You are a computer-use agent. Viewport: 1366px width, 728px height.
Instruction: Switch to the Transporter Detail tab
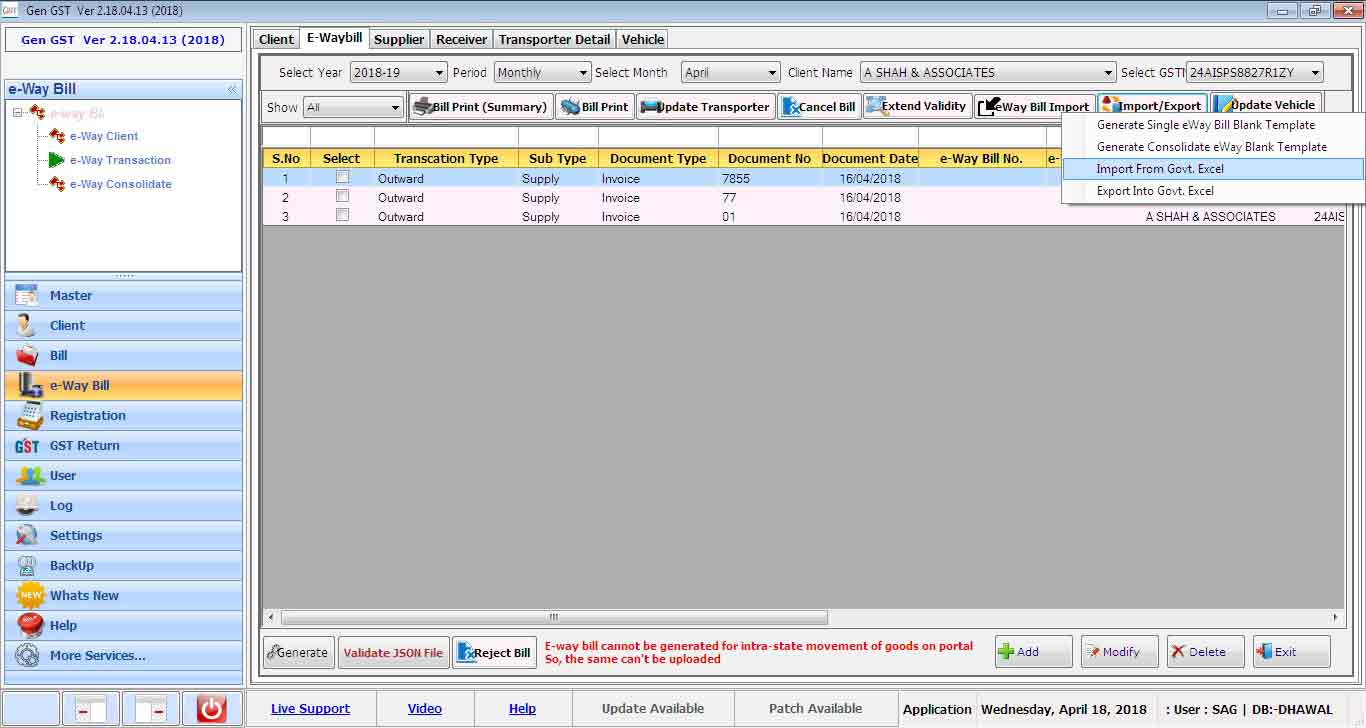point(554,40)
